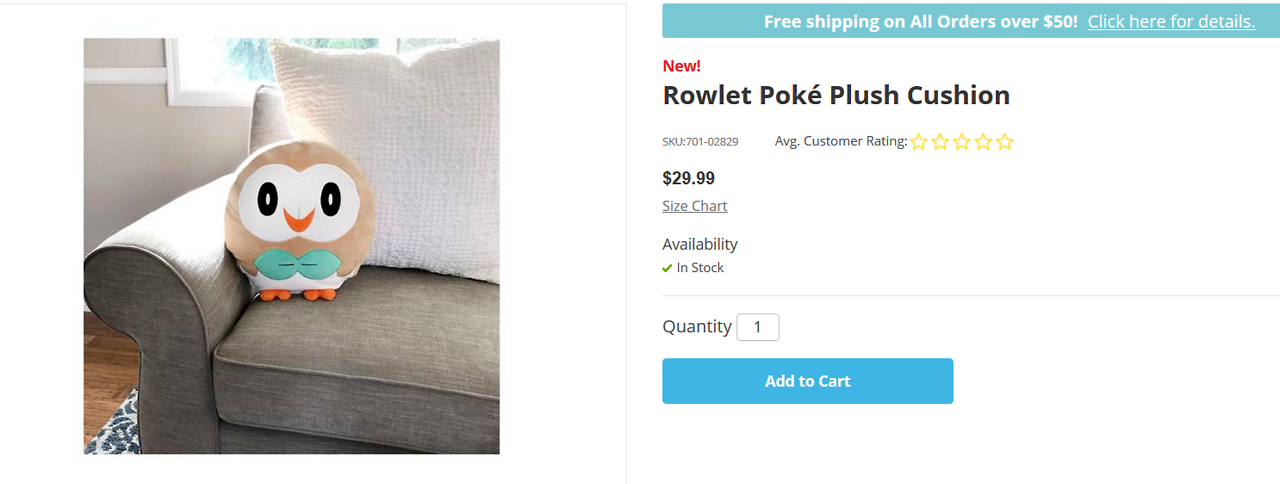This screenshot has height=484, width=1280.
Task: Focus the Quantity input field
Action: [758, 327]
